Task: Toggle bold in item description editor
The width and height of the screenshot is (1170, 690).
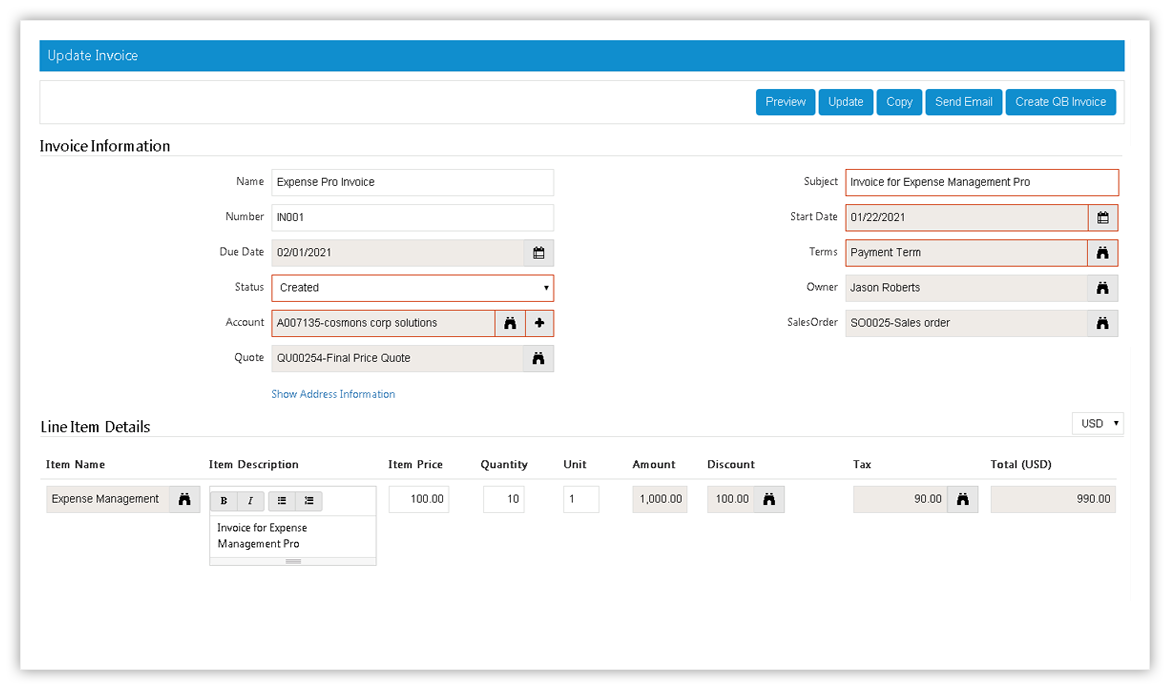Action: [224, 501]
